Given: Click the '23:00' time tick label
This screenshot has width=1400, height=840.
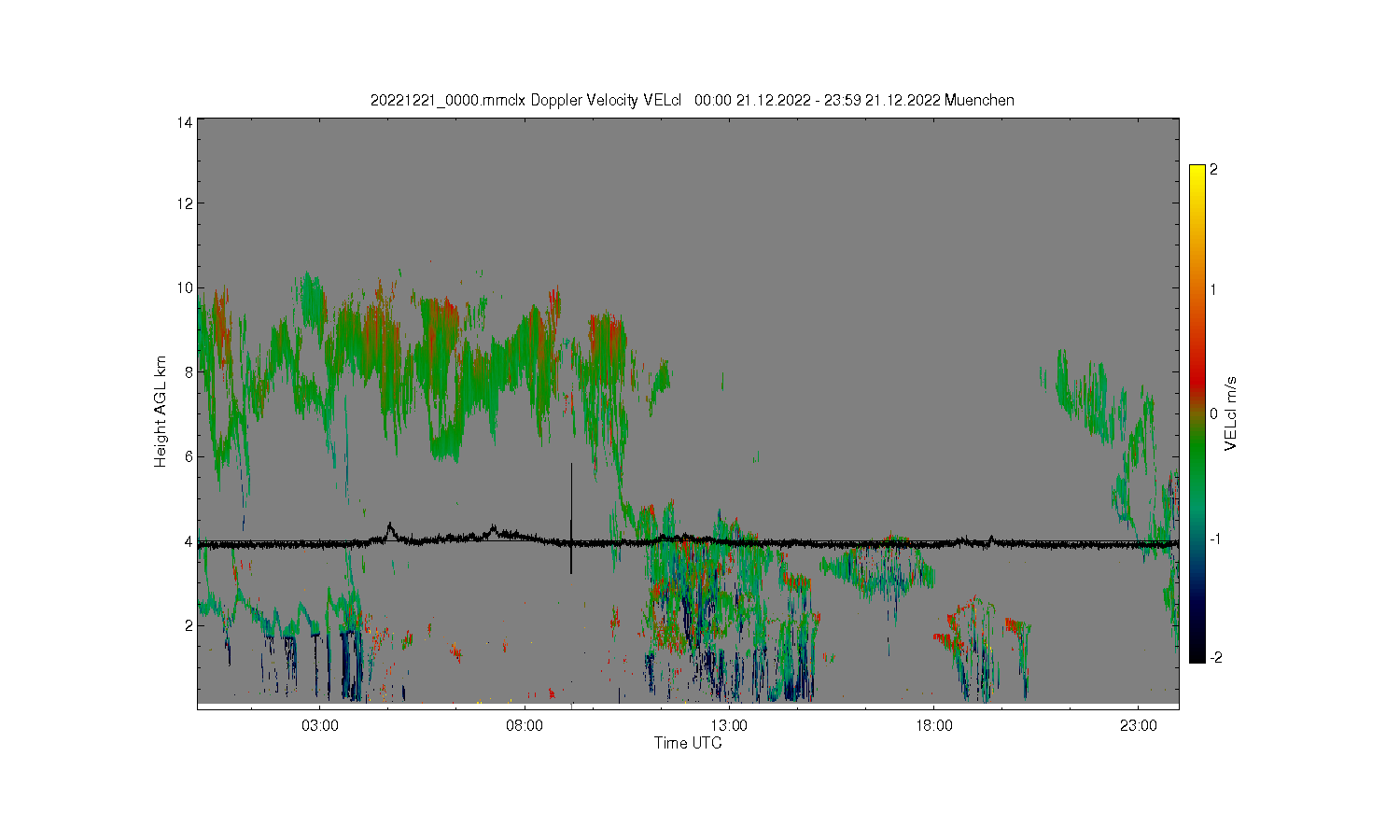Looking at the screenshot, I should 1138,725.
